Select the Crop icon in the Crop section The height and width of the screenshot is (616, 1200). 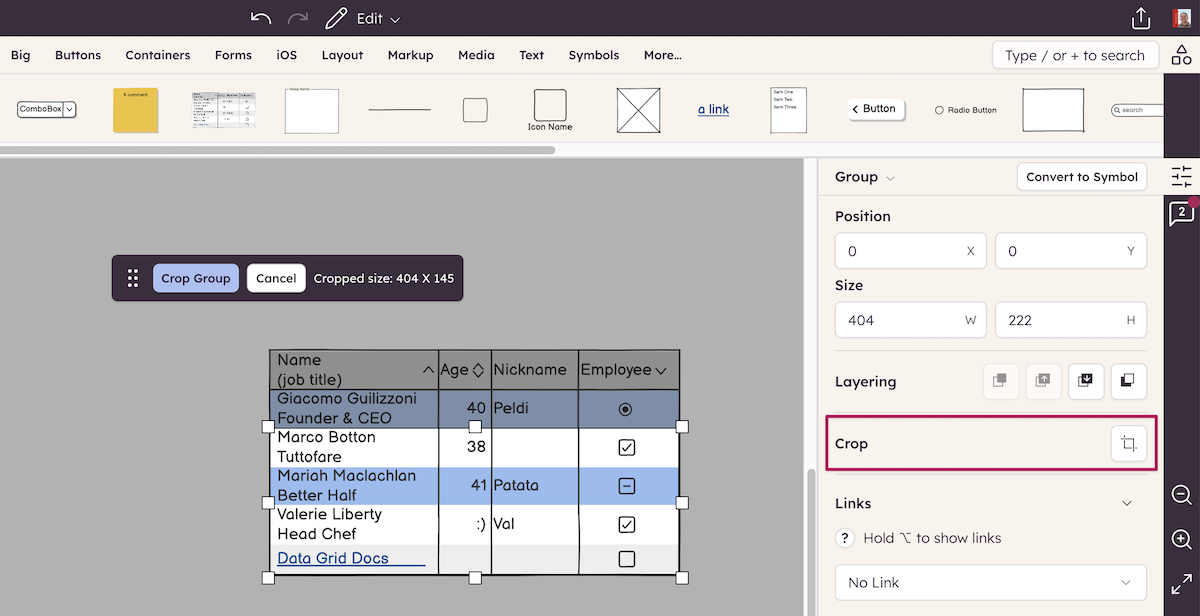[1129, 443]
